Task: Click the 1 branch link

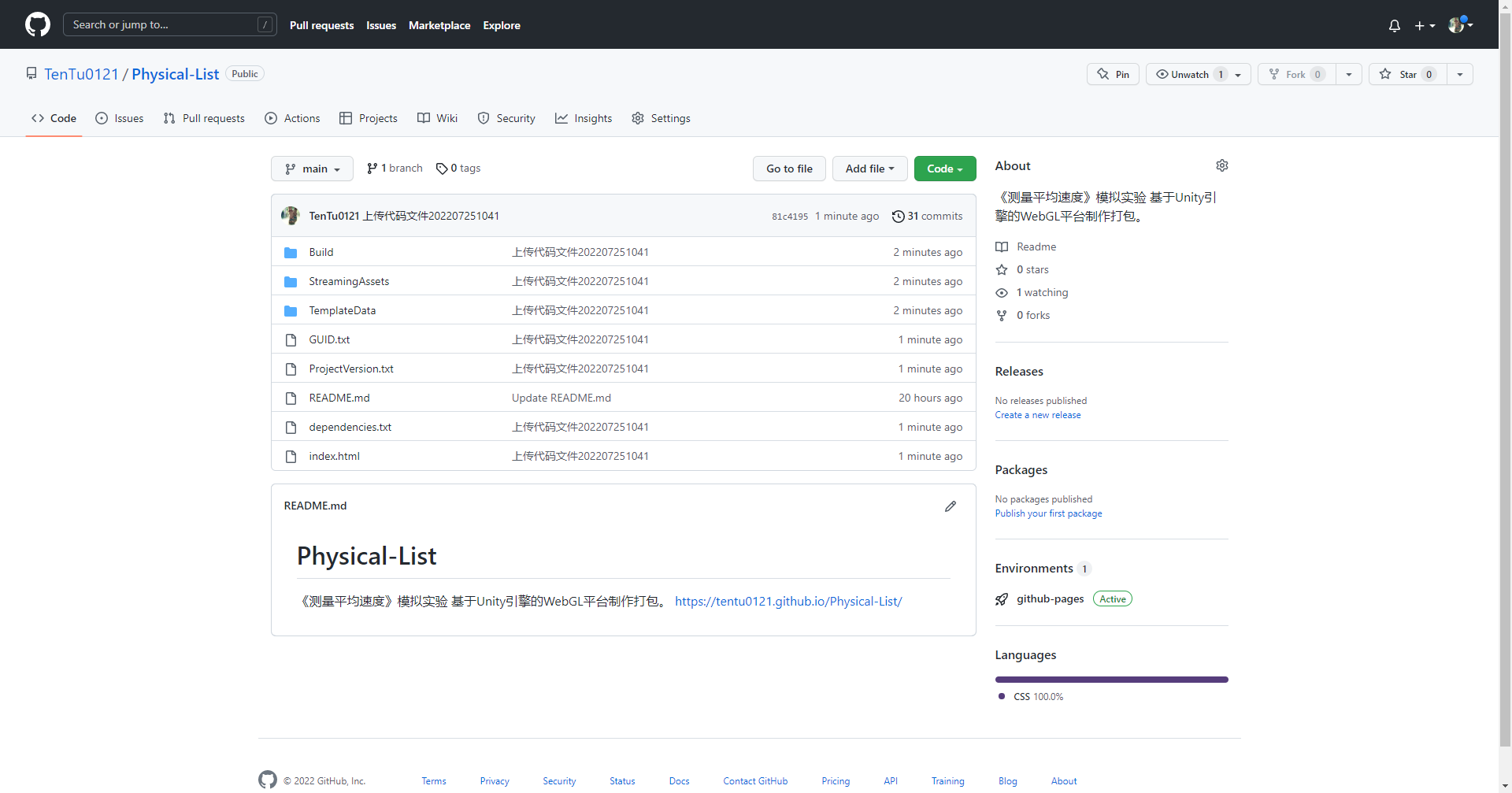Action: pyautogui.click(x=395, y=169)
